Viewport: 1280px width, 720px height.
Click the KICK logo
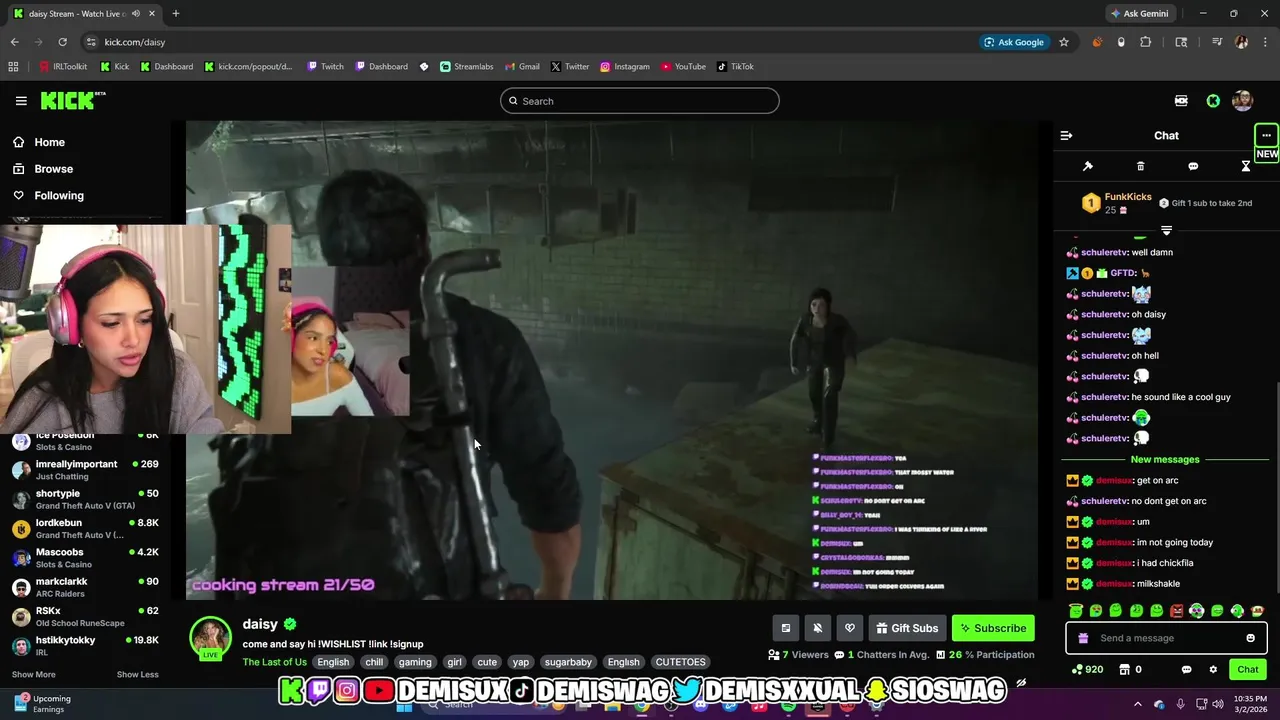point(73,100)
